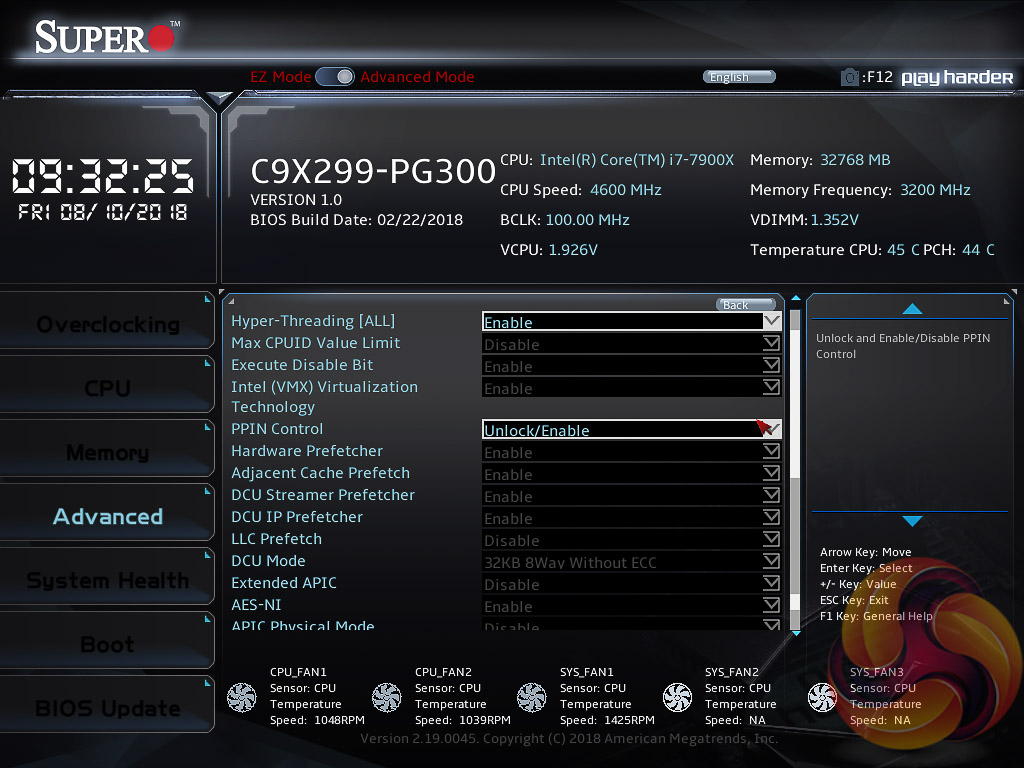Open the PPIN Control dropdown

(632, 430)
